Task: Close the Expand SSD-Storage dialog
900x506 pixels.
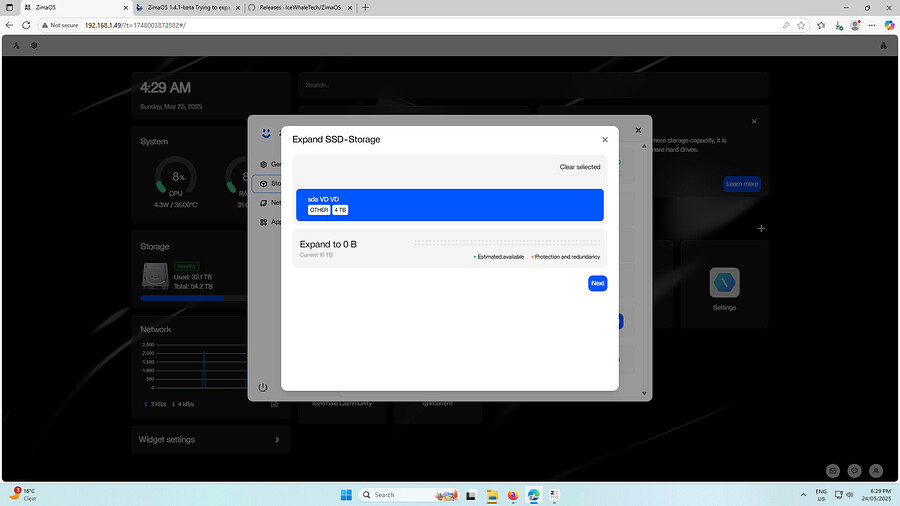Action: 604,139
